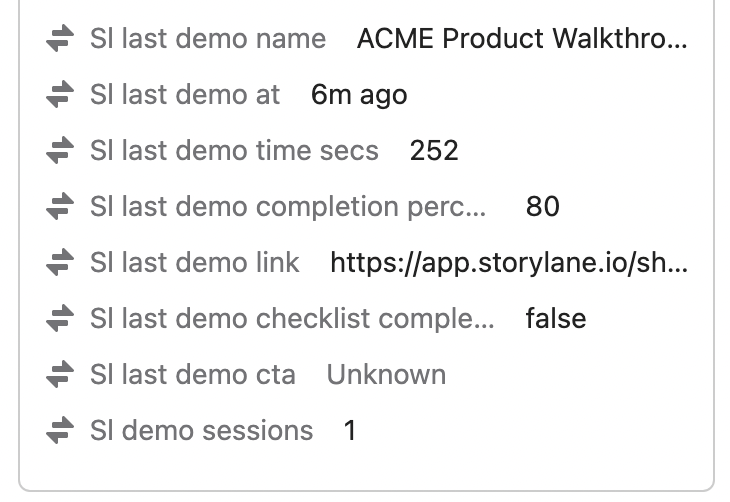Click the Sl last demo cta label
This screenshot has height=502, width=730.
point(193,375)
